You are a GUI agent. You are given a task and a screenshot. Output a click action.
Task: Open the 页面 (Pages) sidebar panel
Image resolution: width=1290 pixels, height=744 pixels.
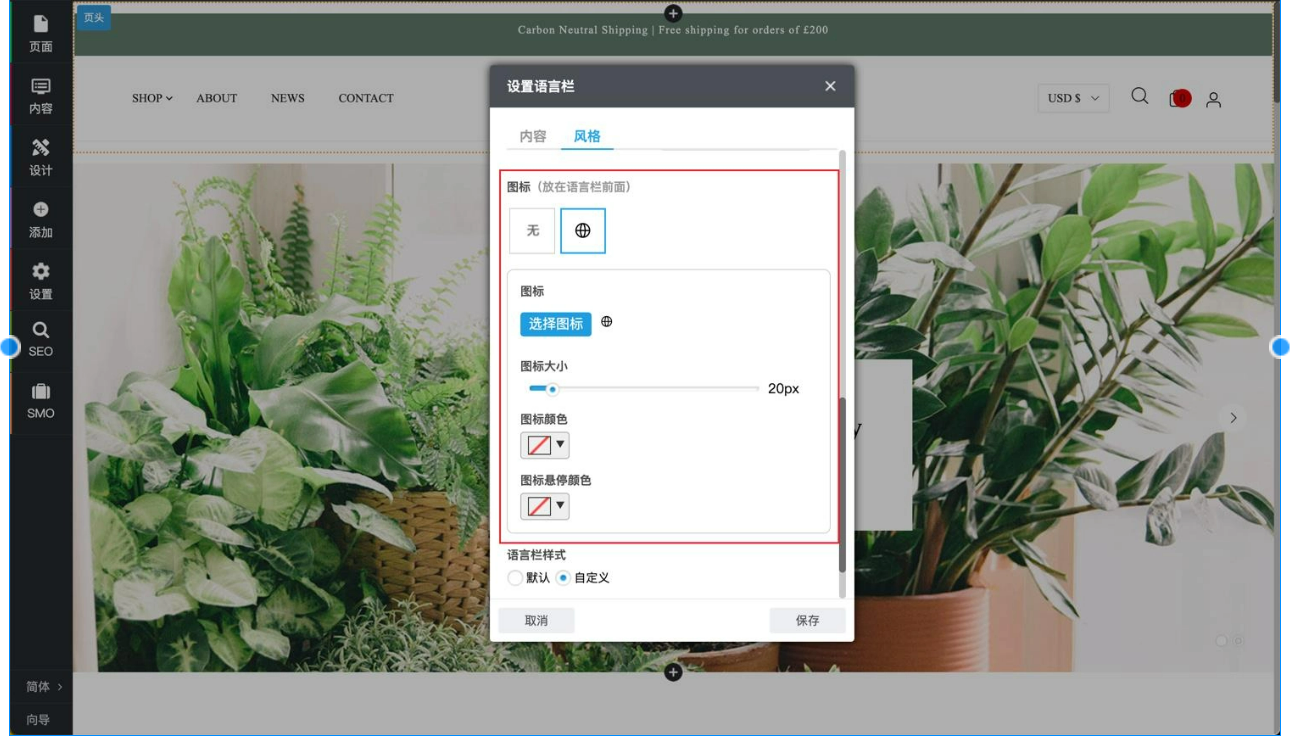(40, 33)
